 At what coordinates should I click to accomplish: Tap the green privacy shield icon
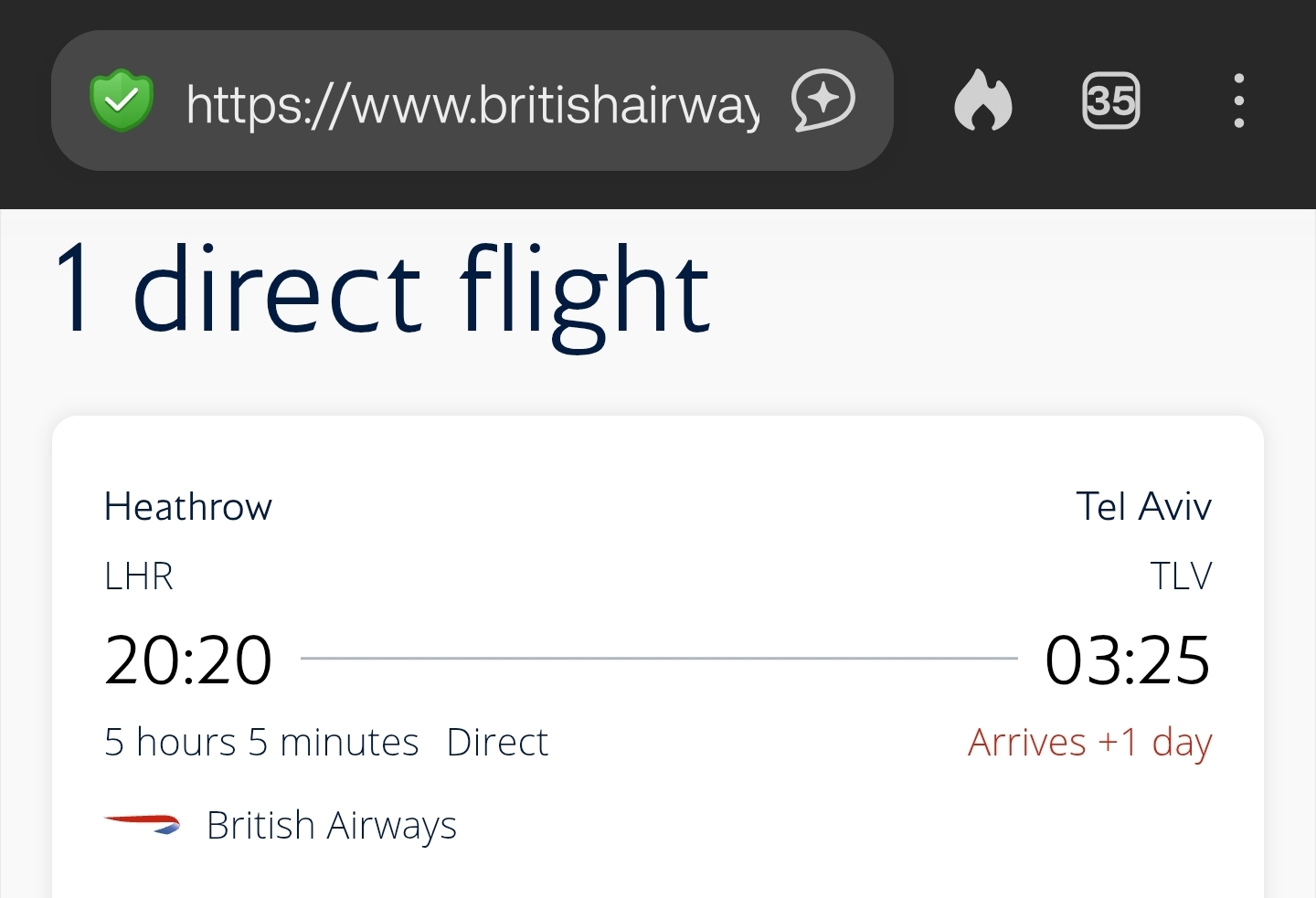(x=121, y=100)
